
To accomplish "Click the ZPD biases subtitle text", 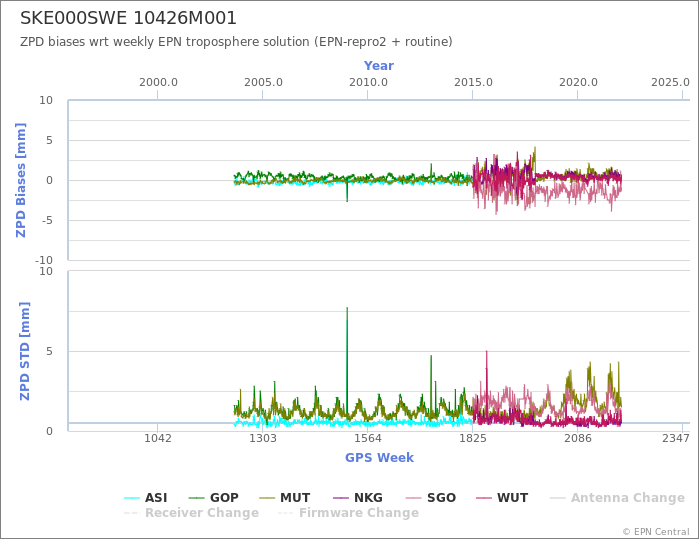I will 236,42.
